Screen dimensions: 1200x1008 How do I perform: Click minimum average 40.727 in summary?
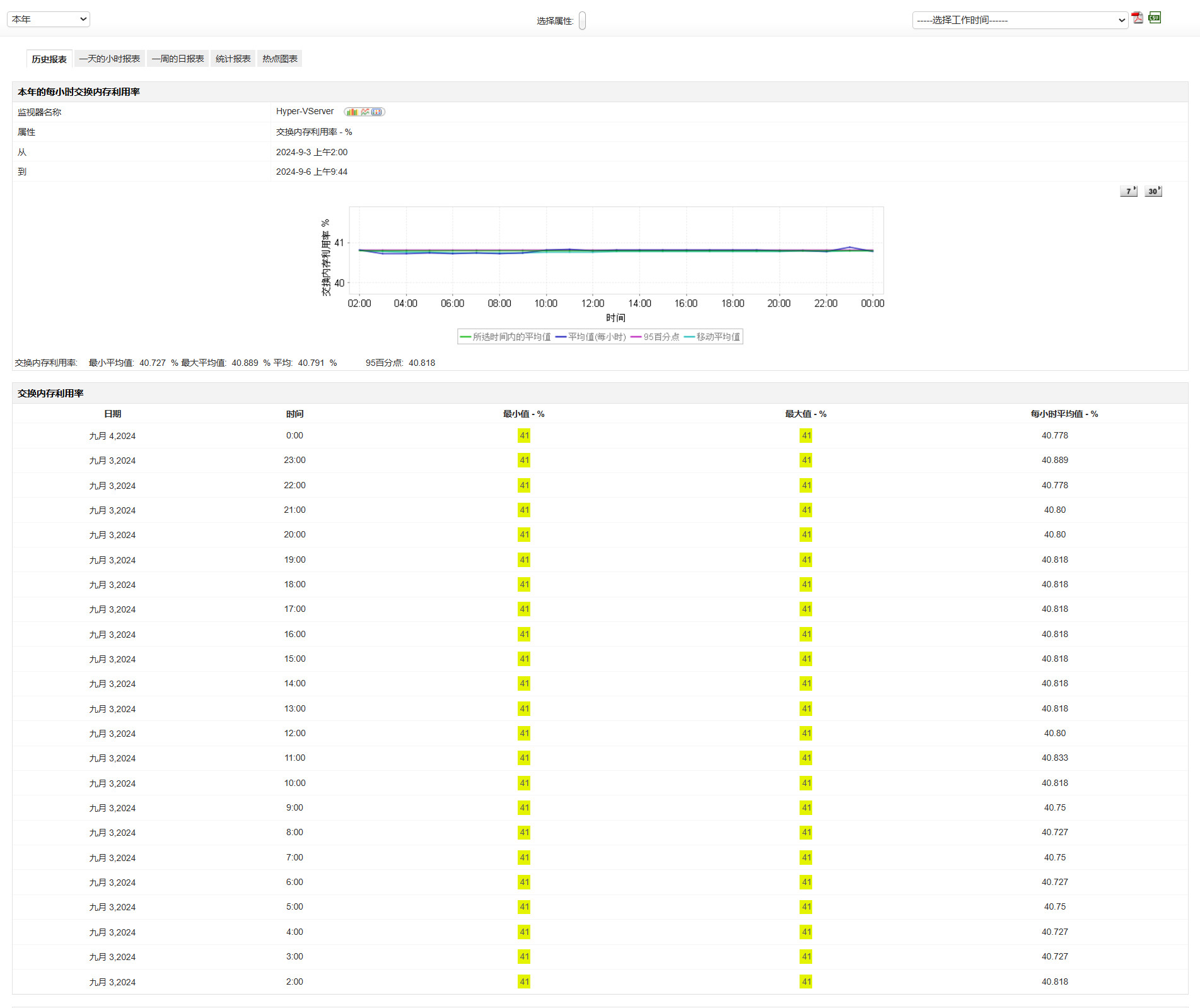click(x=153, y=363)
